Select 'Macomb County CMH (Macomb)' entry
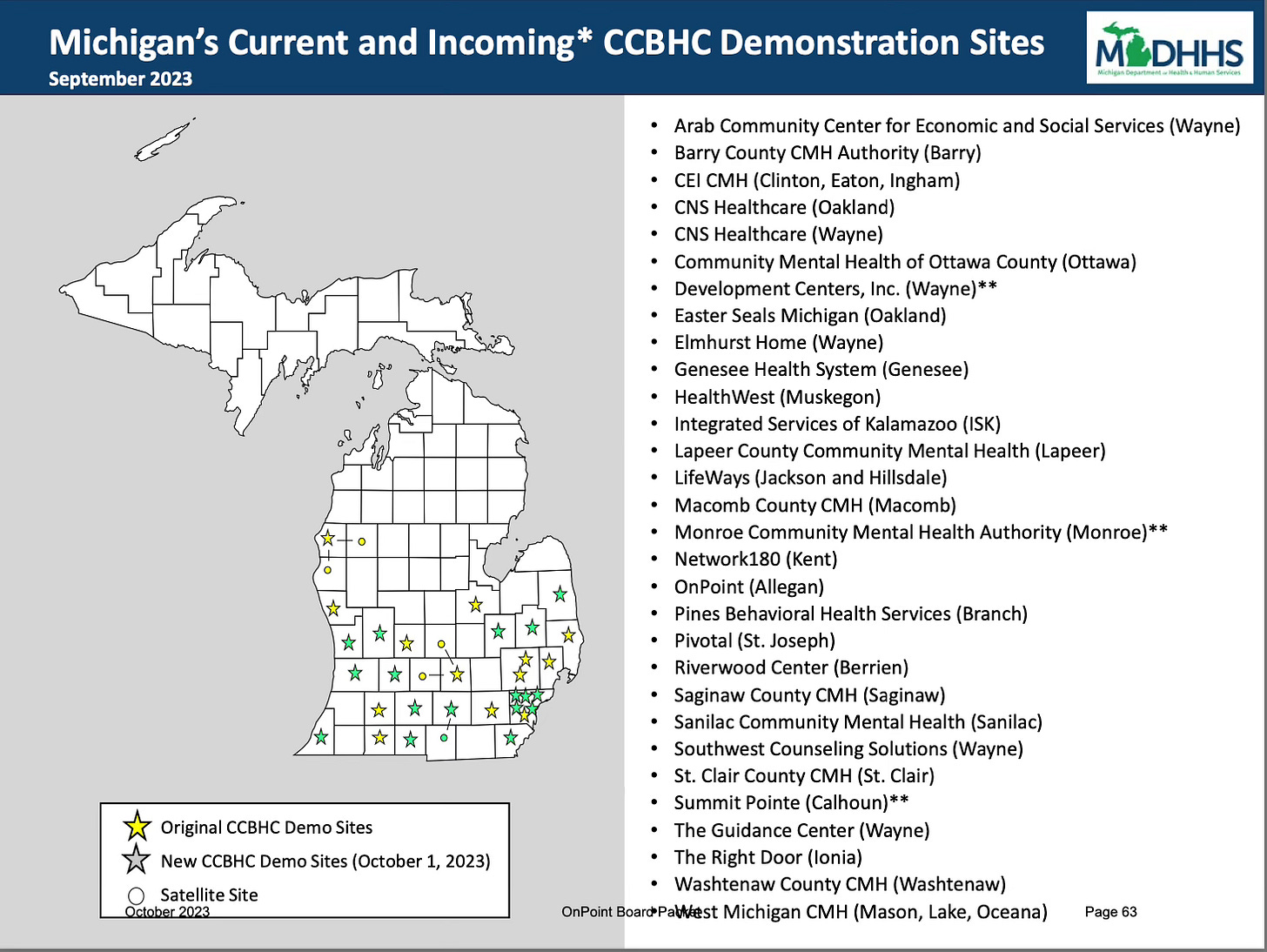This screenshot has width=1267, height=952. [x=815, y=506]
